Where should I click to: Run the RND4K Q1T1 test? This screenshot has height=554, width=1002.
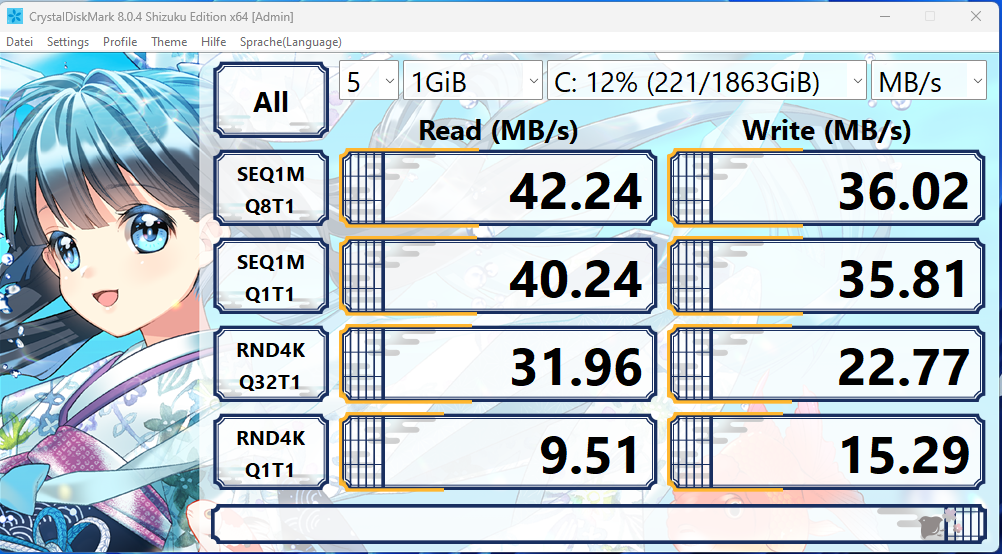pyautogui.click(x=271, y=453)
